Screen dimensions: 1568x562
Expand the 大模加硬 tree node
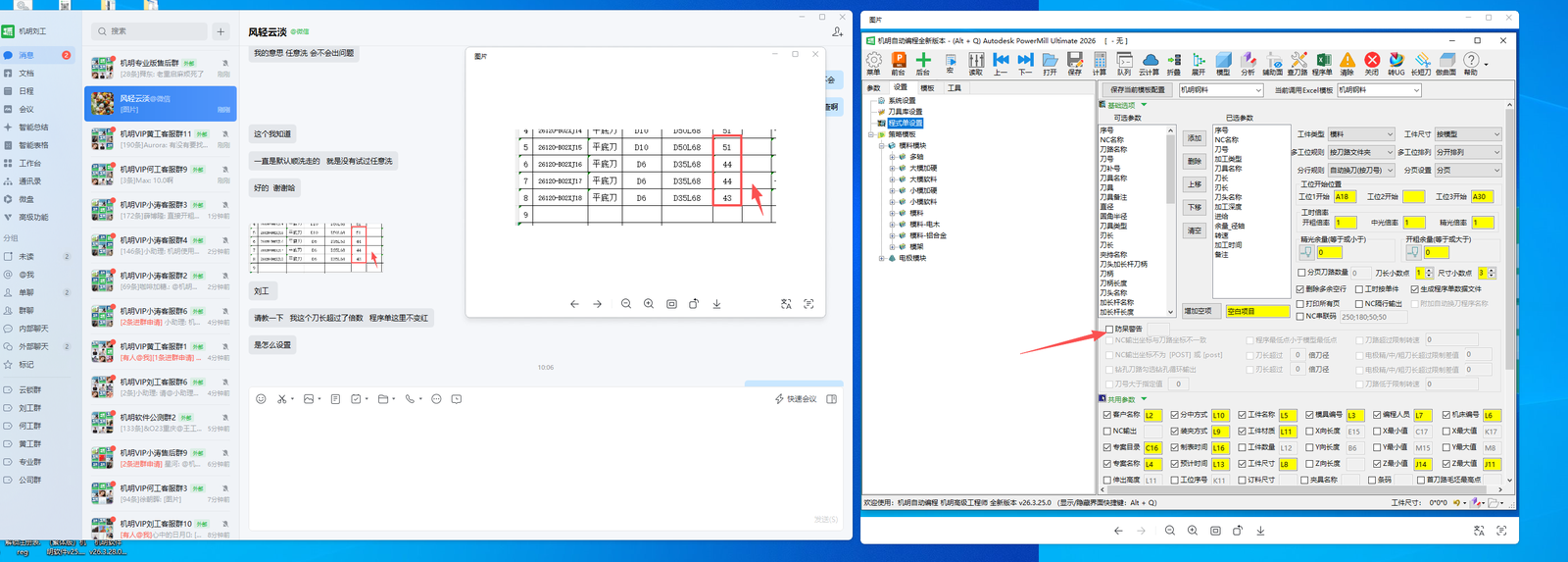[x=892, y=168]
